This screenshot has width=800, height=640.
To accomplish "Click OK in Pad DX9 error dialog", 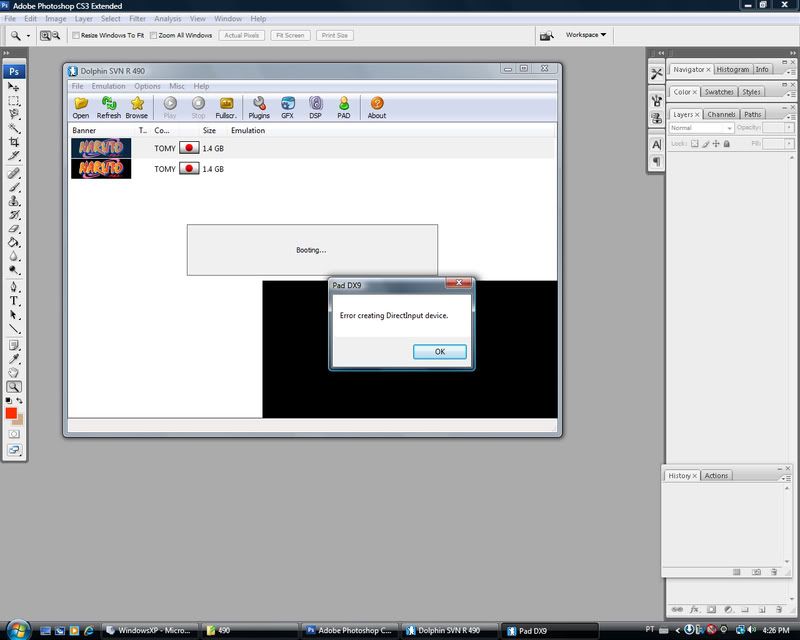I will 440,352.
